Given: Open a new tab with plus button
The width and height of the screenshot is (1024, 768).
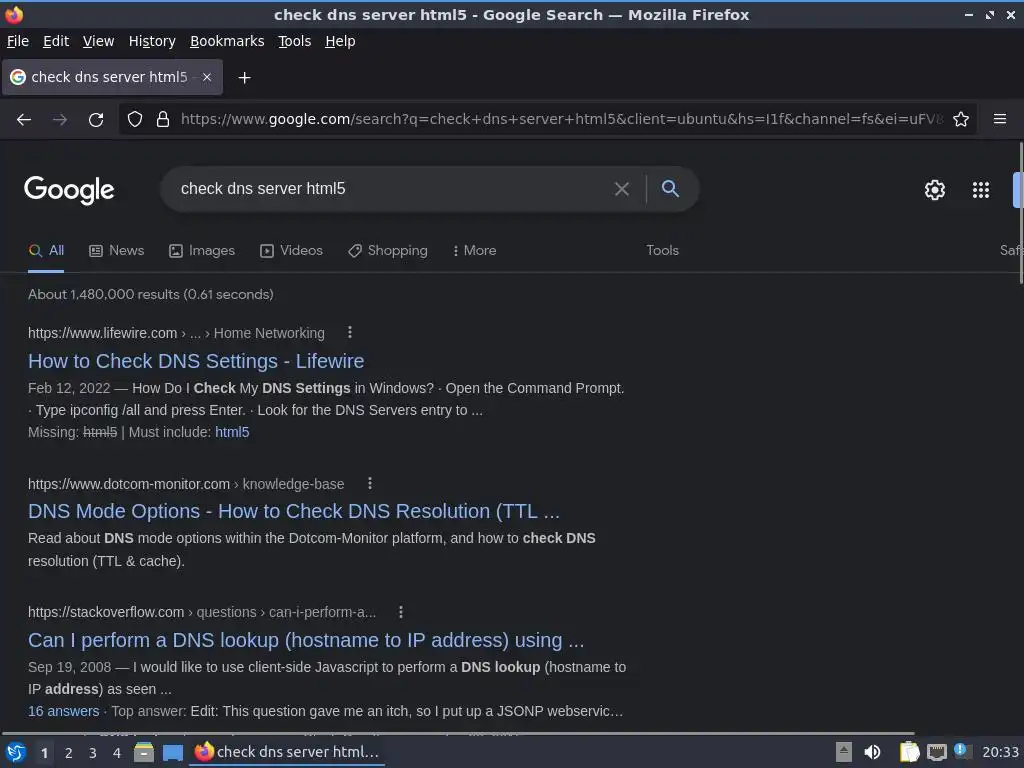Looking at the screenshot, I should point(244,78).
